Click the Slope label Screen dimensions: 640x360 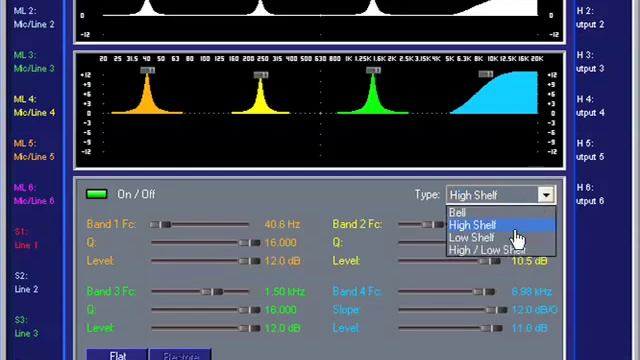click(x=346, y=310)
